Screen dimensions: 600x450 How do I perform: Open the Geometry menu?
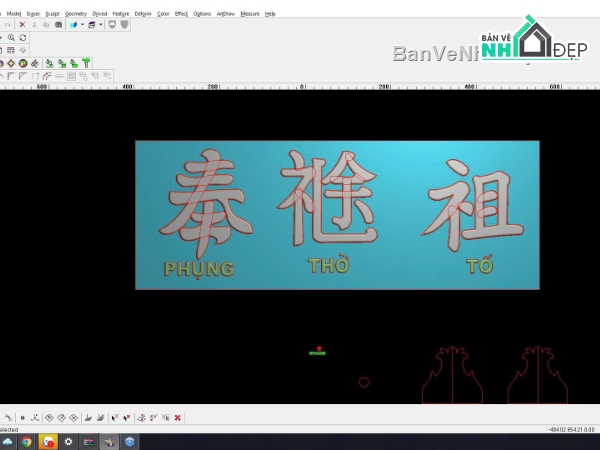click(76, 14)
